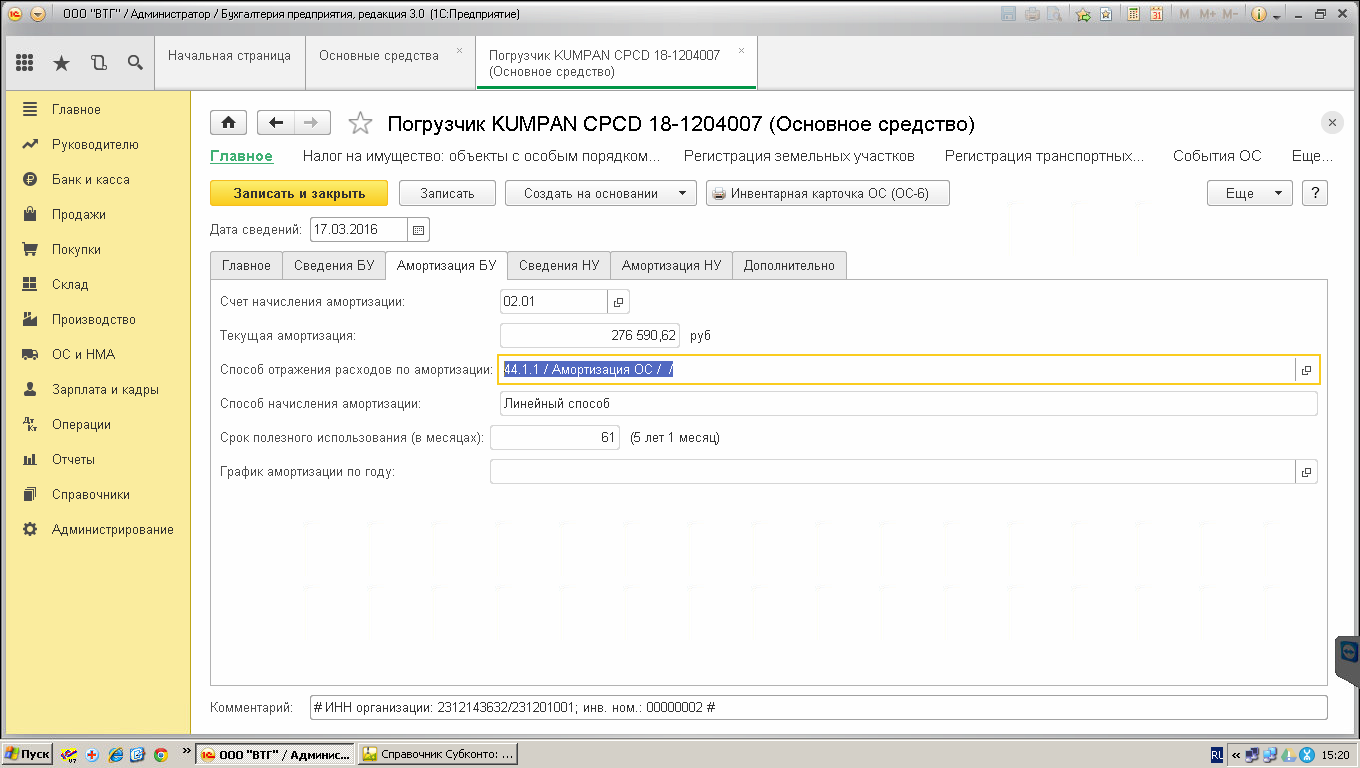Open the Internet Explorer quick launch icon
Viewport: 1360px width, 768px height.
tap(116, 754)
